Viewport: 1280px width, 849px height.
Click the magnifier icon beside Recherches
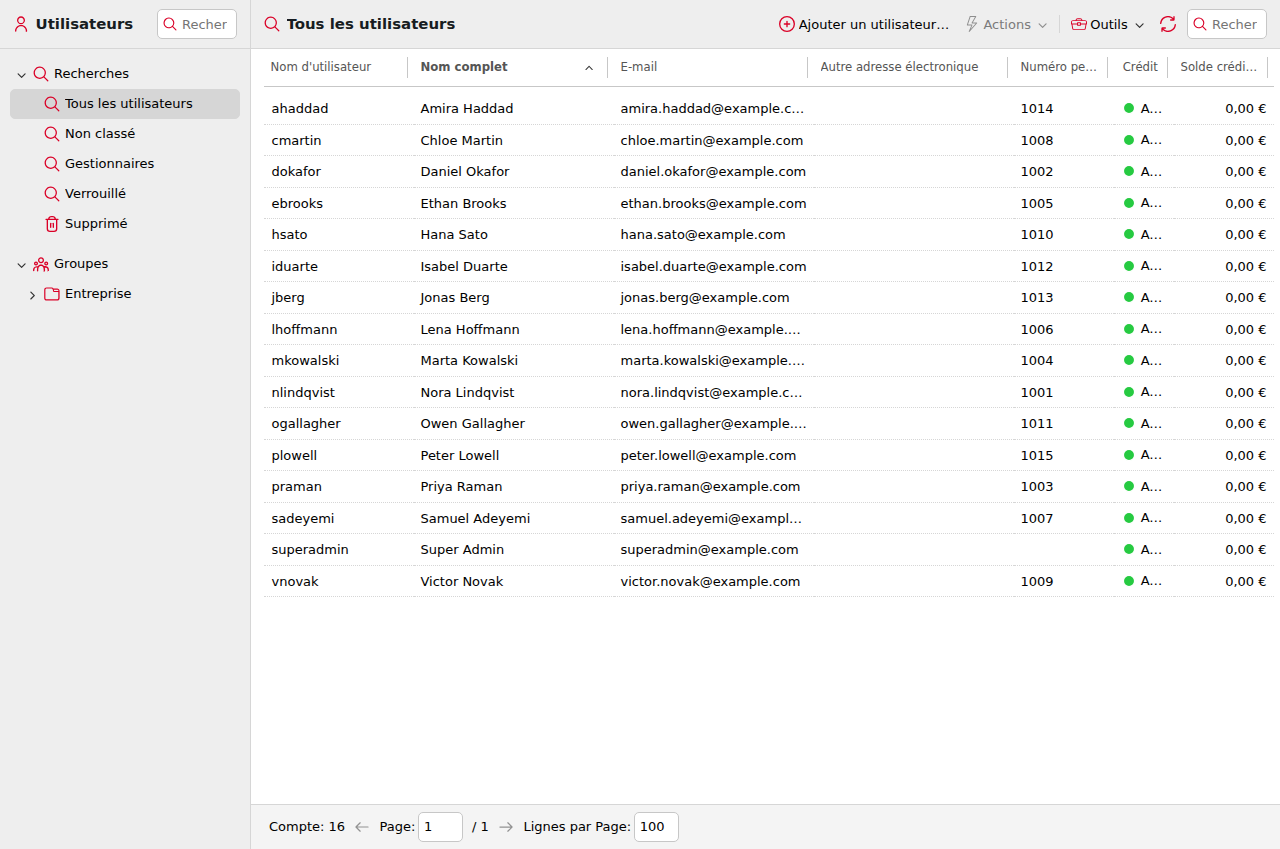(x=41, y=73)
